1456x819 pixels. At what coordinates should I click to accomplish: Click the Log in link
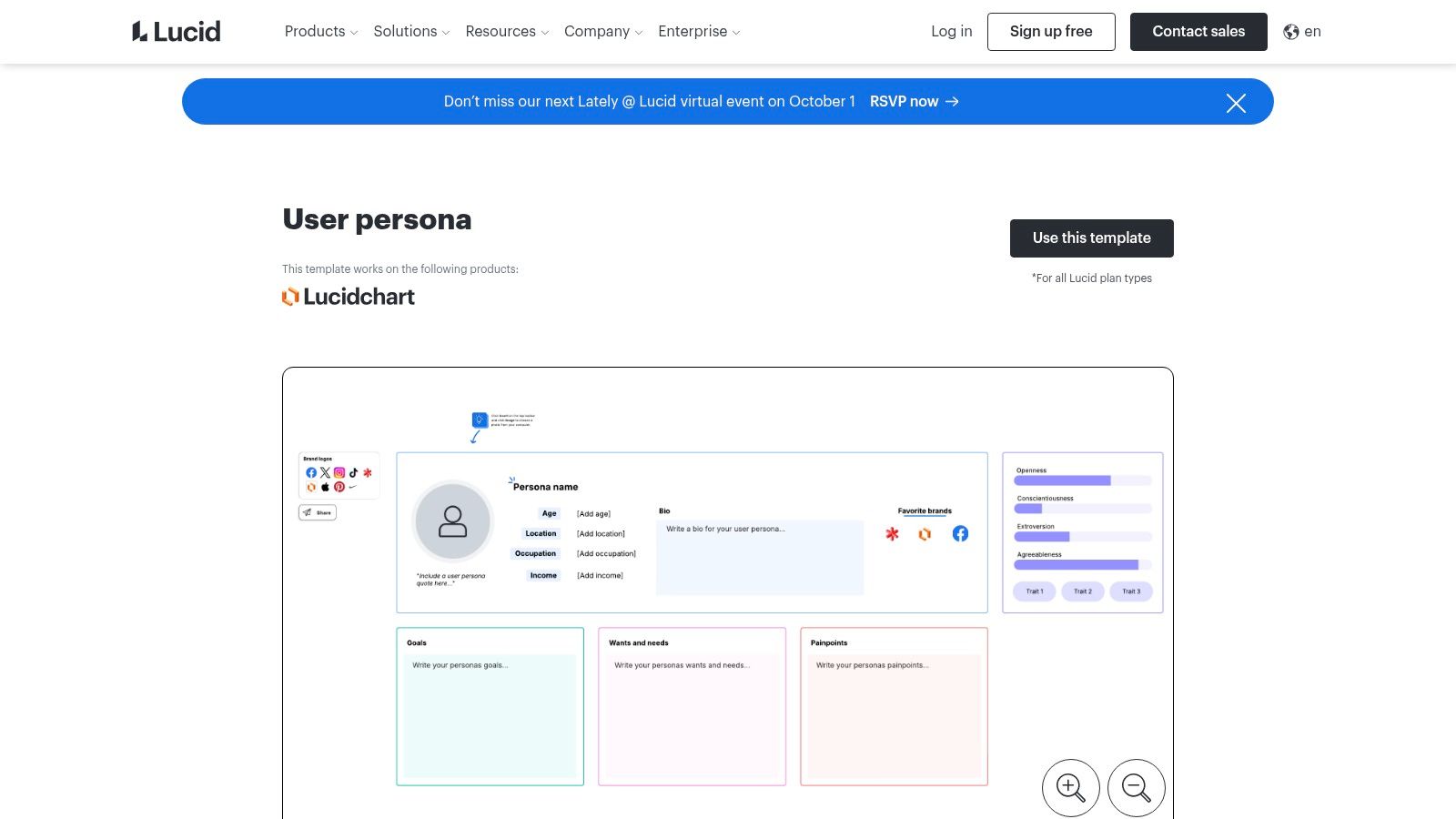(x=952, y=32)
